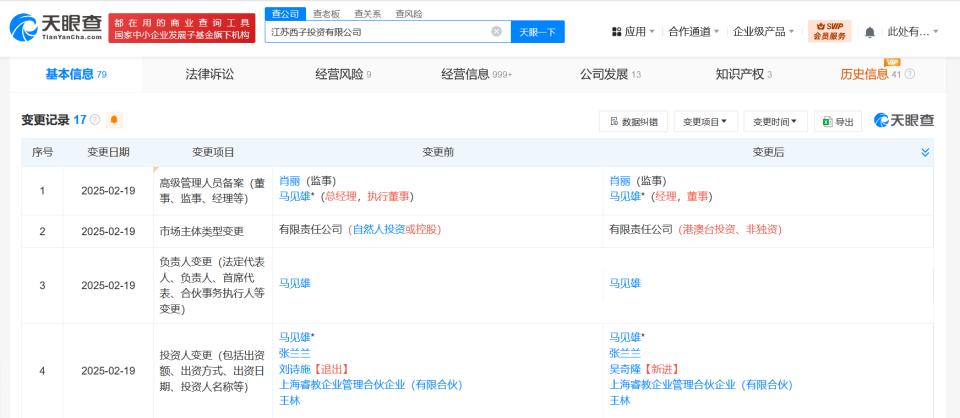Click the help icon beside 历史信息 41
The image size is (960, 418).
(x=910, y=74)
